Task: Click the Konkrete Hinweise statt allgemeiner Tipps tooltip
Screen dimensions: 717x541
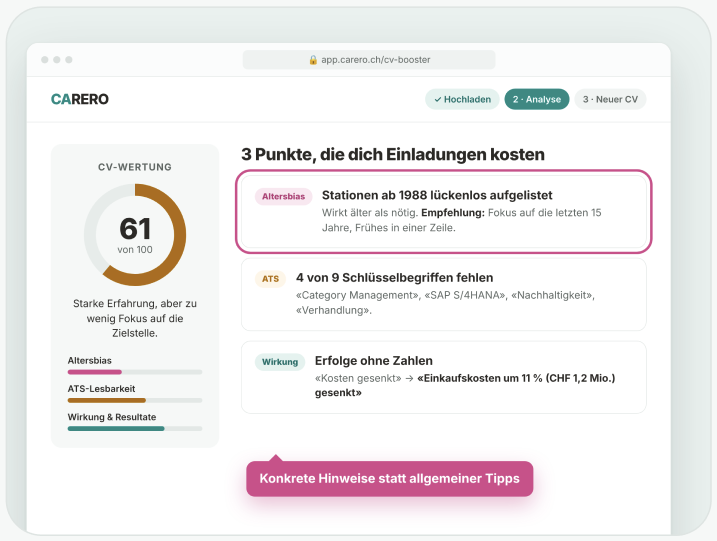Action: [390, 478]
